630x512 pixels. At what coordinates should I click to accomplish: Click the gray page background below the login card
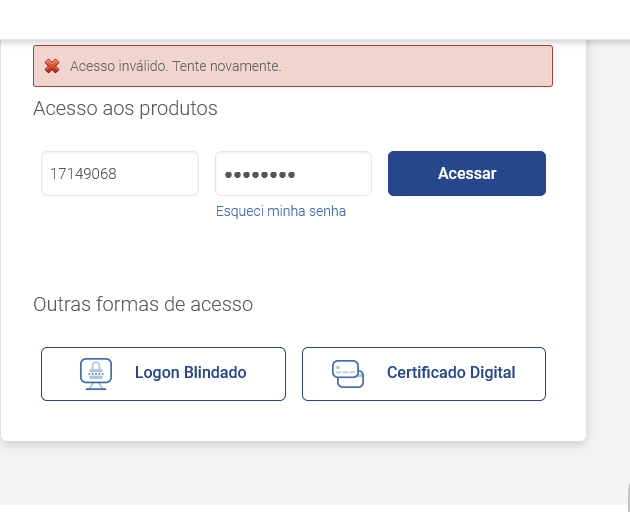click(293, 474)
